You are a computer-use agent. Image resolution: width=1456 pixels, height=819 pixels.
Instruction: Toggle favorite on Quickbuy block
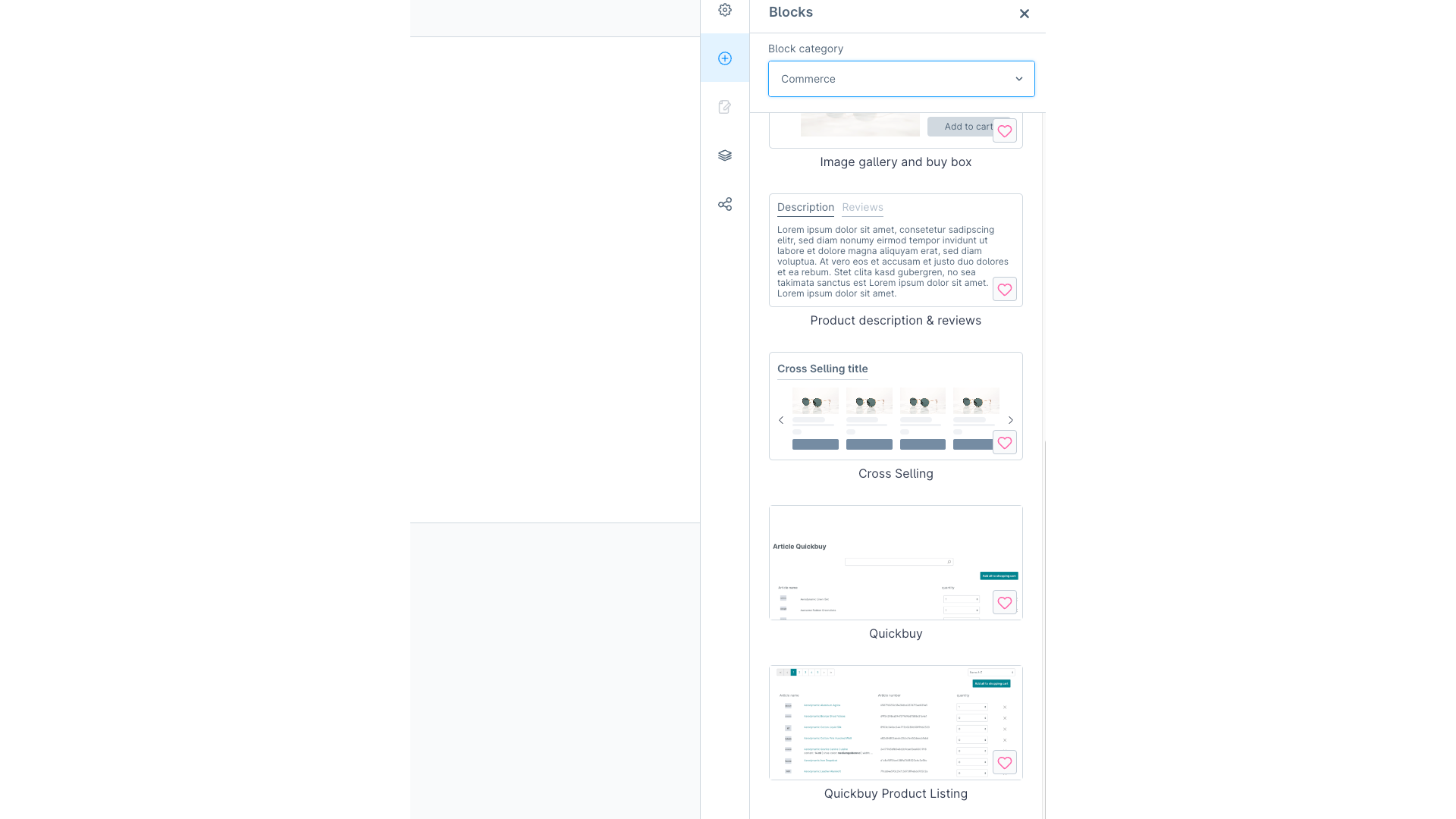click(1005, 602)
